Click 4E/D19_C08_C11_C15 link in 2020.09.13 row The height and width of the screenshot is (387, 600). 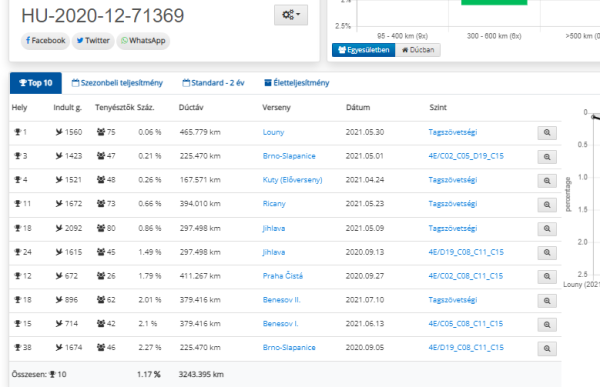(x=466, y=252)
